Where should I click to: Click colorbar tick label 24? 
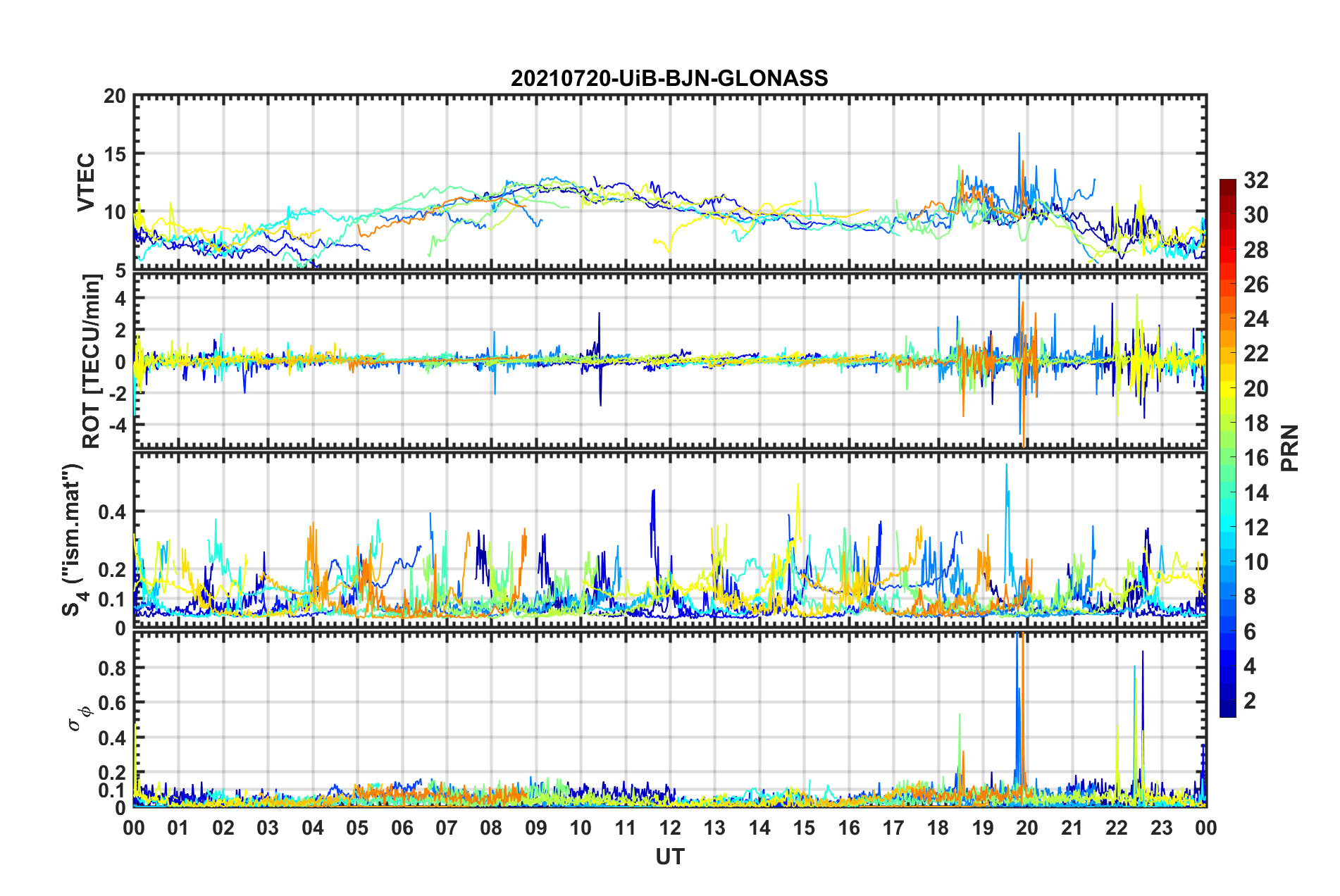[1255, 319]
